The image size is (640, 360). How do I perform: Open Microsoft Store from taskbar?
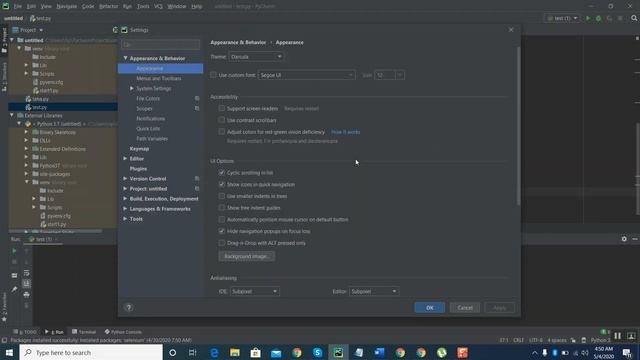[256, 353]
